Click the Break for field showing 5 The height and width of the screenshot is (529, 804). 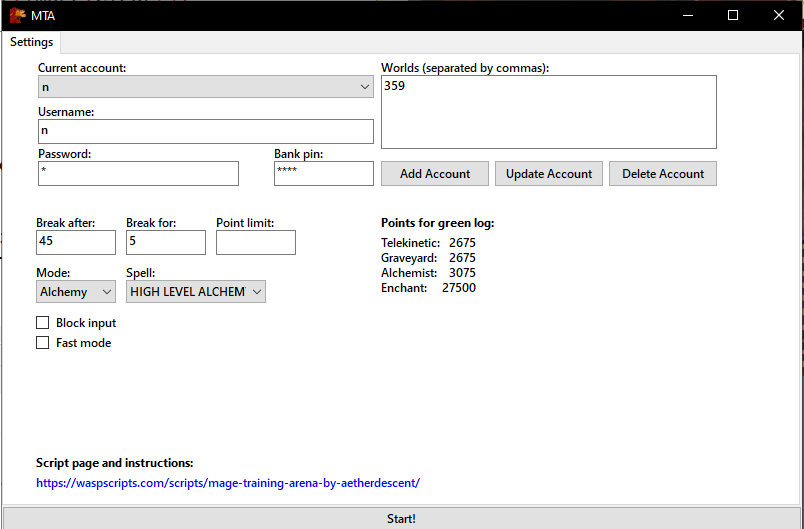pos(166,242)
